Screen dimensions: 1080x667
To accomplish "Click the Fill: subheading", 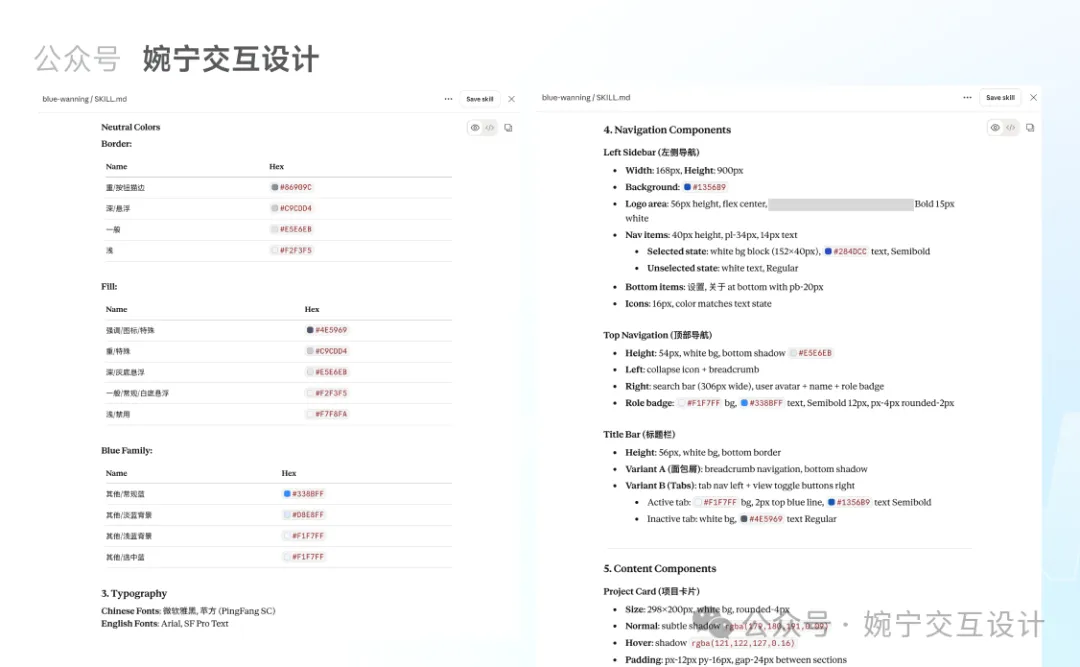I will [x=109, y=287].
